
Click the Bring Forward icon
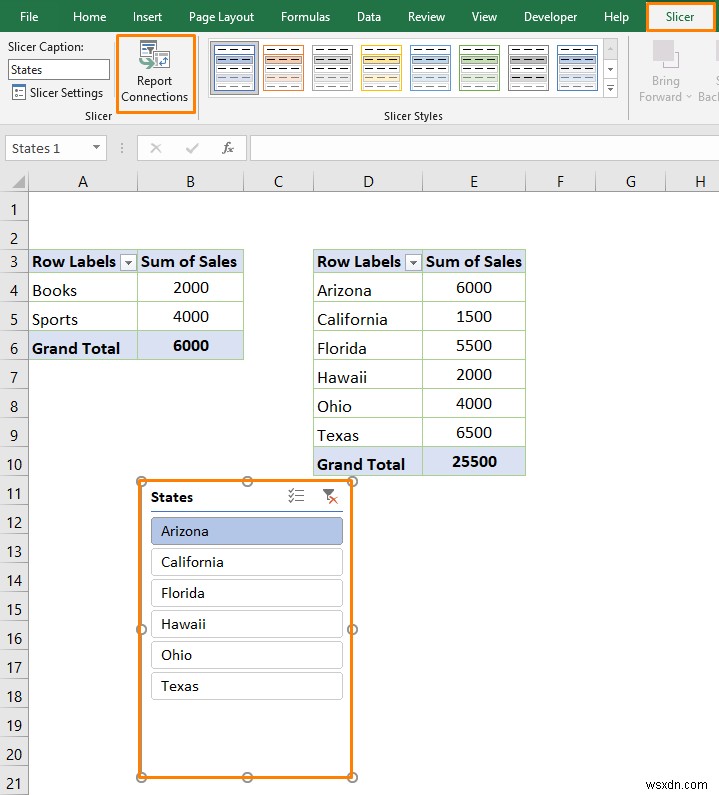pyautogui.click(x=666, y=54)
